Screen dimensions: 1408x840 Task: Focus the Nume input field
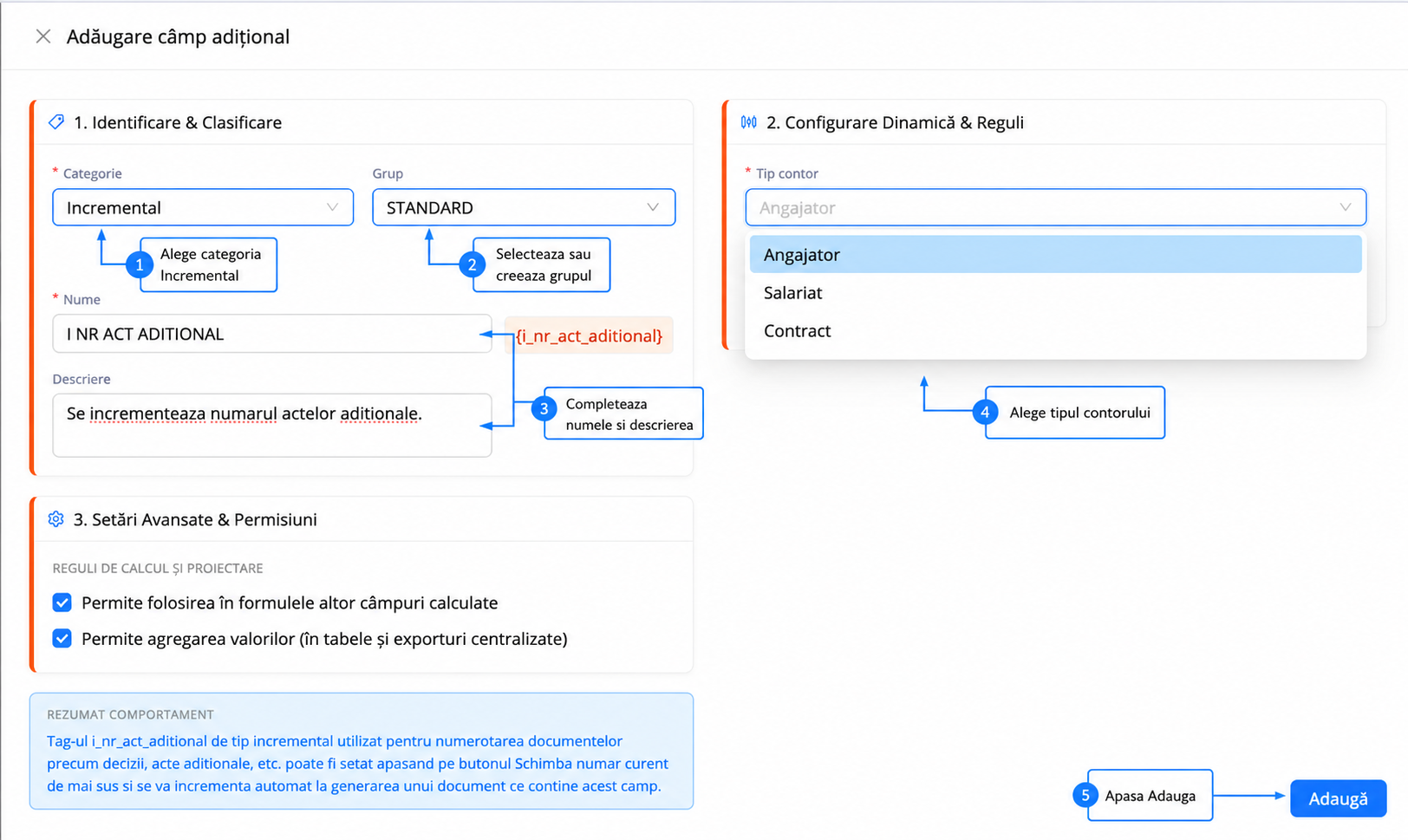click(x=272, y=334)
